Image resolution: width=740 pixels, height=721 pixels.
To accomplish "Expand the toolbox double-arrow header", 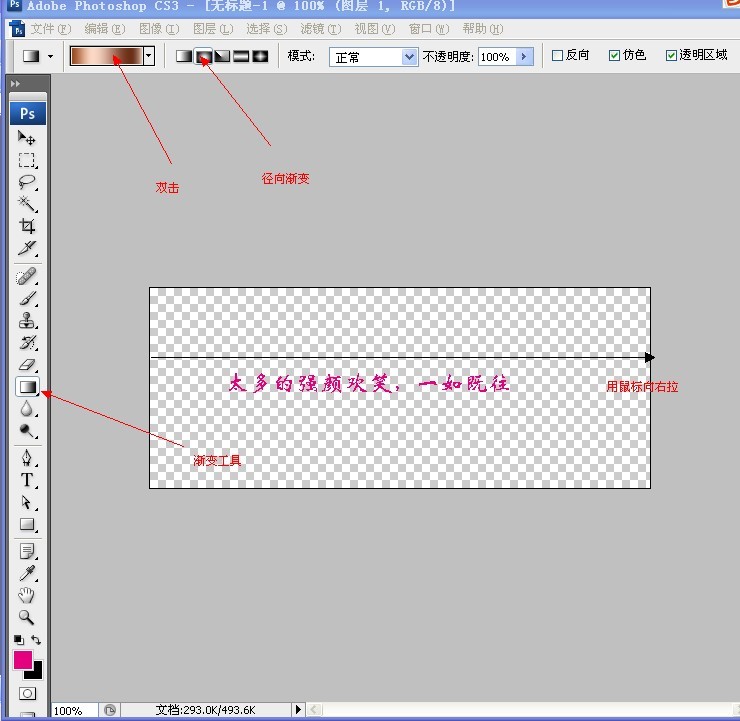I will click(x=15, y=84).
